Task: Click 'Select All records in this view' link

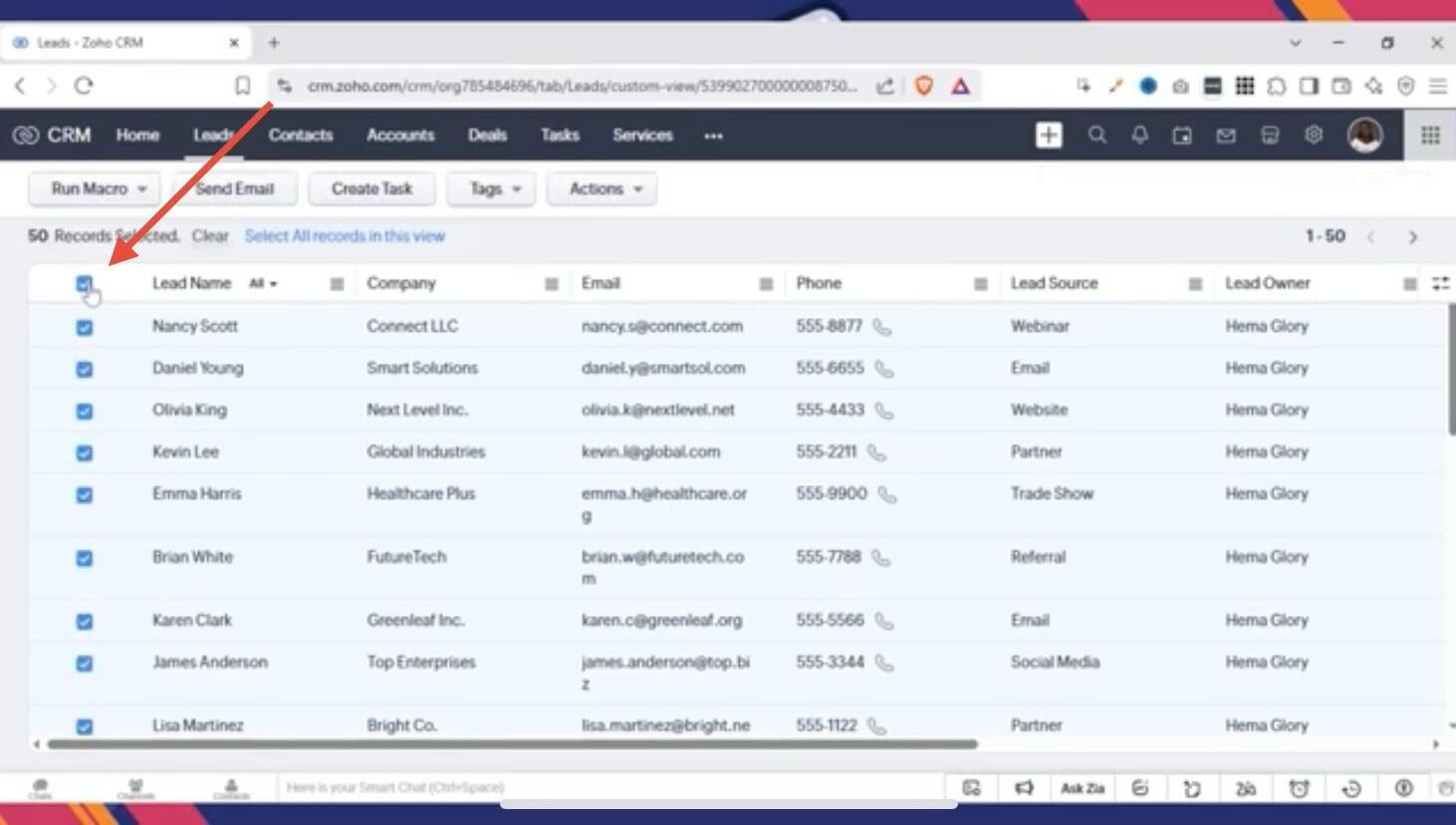Action: [345, 236]
